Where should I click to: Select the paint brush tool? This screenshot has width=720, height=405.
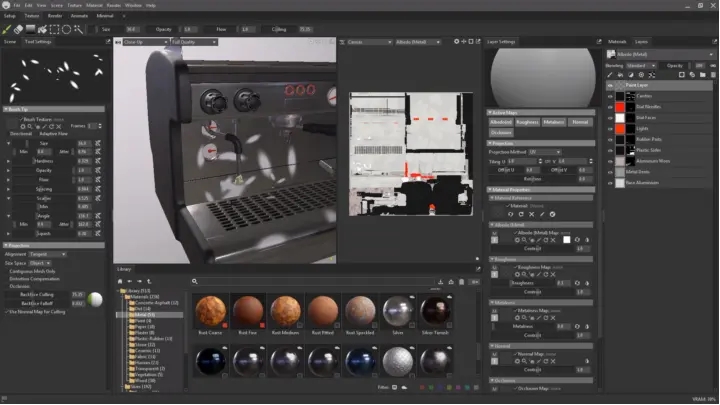tap(6, 29)
